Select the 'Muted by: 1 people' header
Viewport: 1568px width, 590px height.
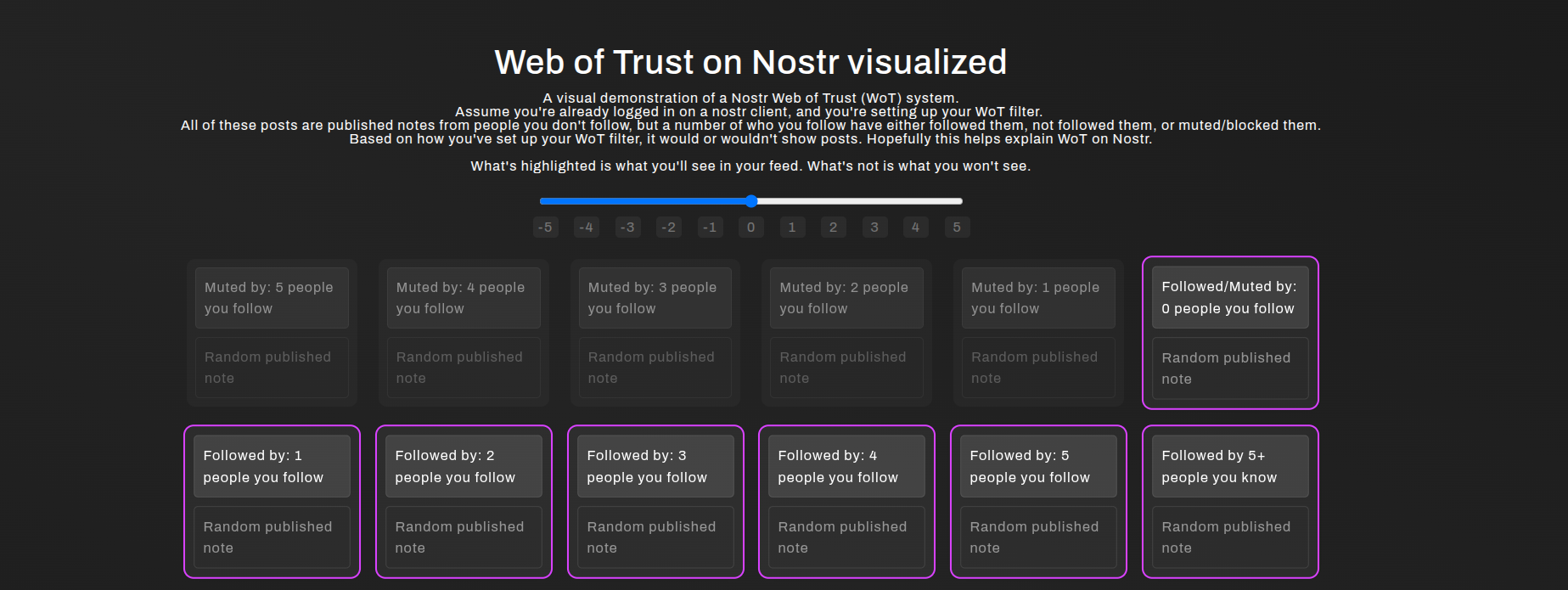coord(1038,298)
